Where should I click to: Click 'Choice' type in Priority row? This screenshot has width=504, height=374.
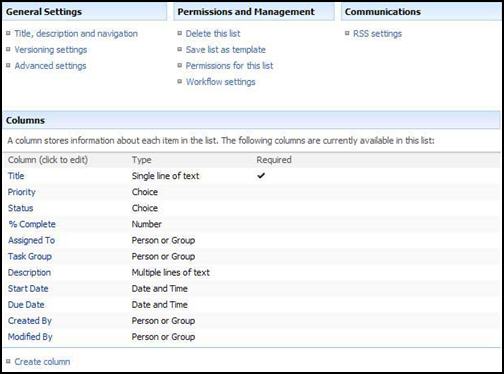(x=145, y=192)
